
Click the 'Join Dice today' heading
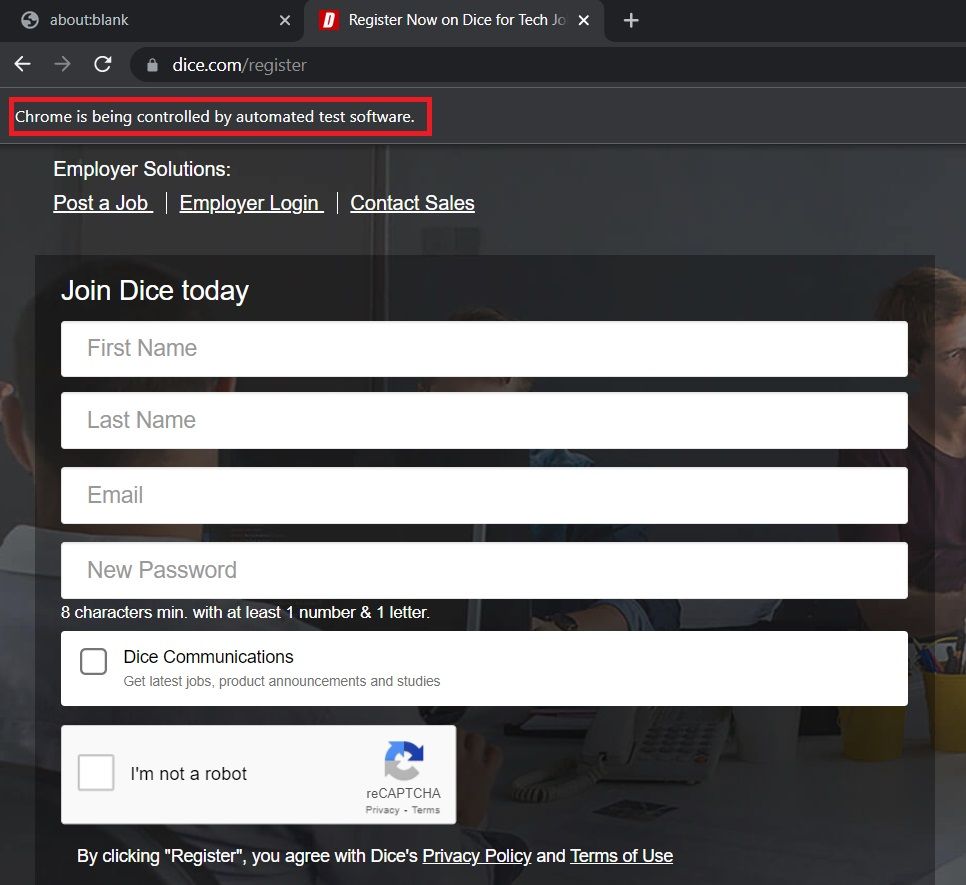pos(155,291)
